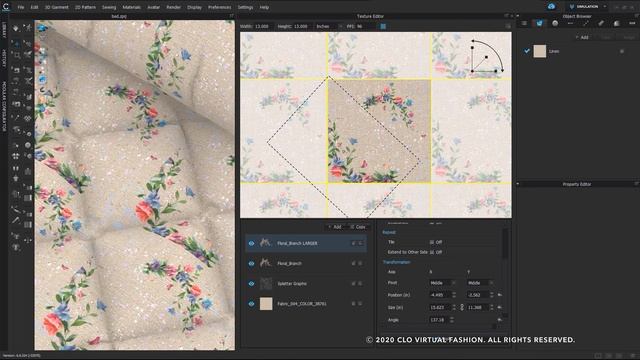Select the Floral_Branch LARGER layer name
Viewport: 640px width, 360px height.
click(x=297, y=243)
